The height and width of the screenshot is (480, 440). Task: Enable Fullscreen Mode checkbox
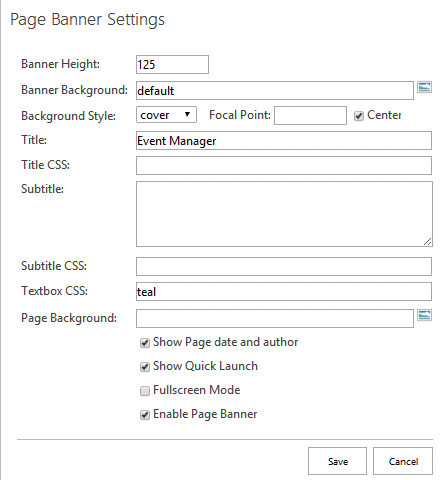coord(145,391)
